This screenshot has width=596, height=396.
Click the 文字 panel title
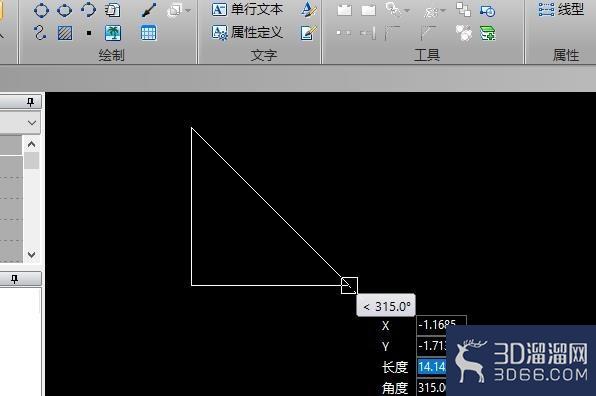[x=264, y=55]
